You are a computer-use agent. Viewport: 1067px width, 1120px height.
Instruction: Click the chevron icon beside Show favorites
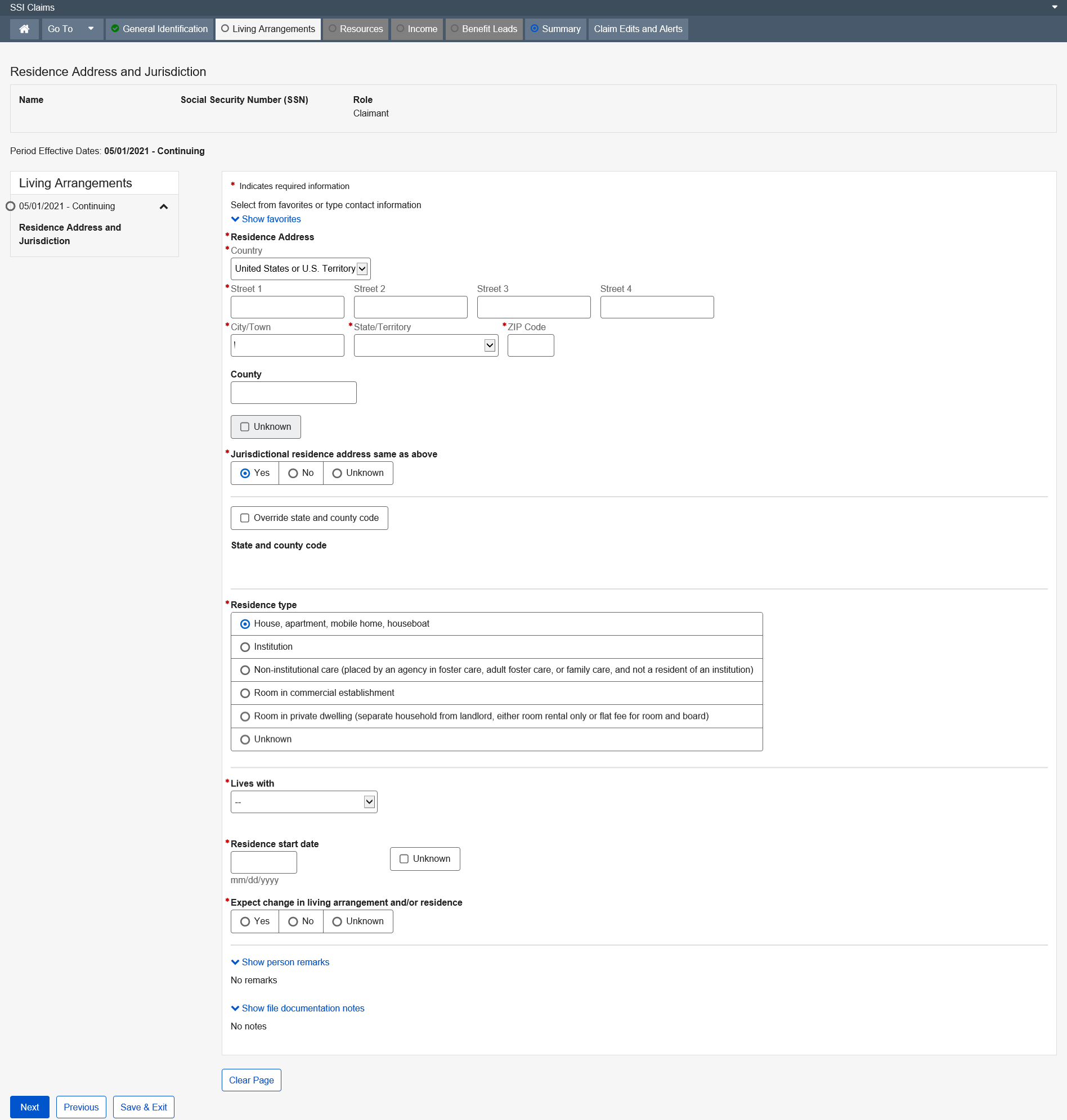coord(235,219)
